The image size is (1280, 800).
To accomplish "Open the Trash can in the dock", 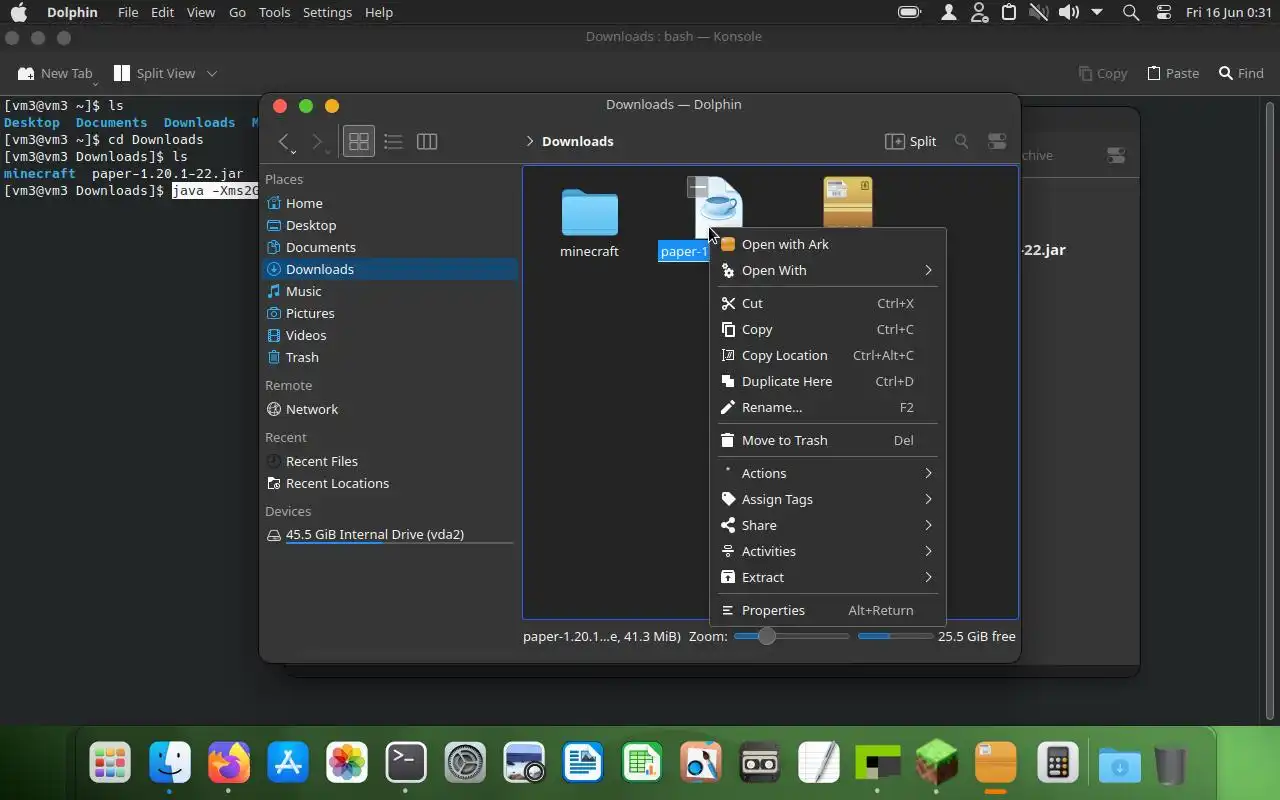I will [x=1170, y=765].
